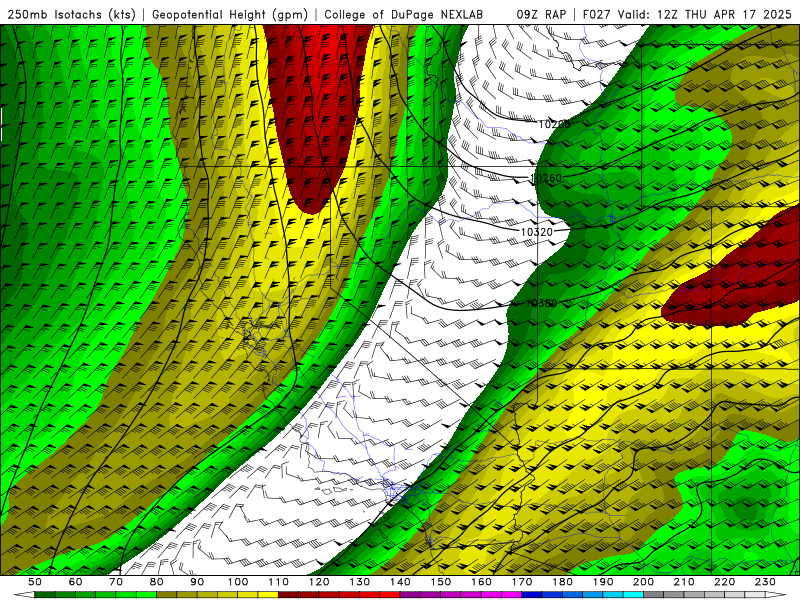Screen dimensions: 800x600
Task: Click the 10380 height contour label
Action: (541, 303)
